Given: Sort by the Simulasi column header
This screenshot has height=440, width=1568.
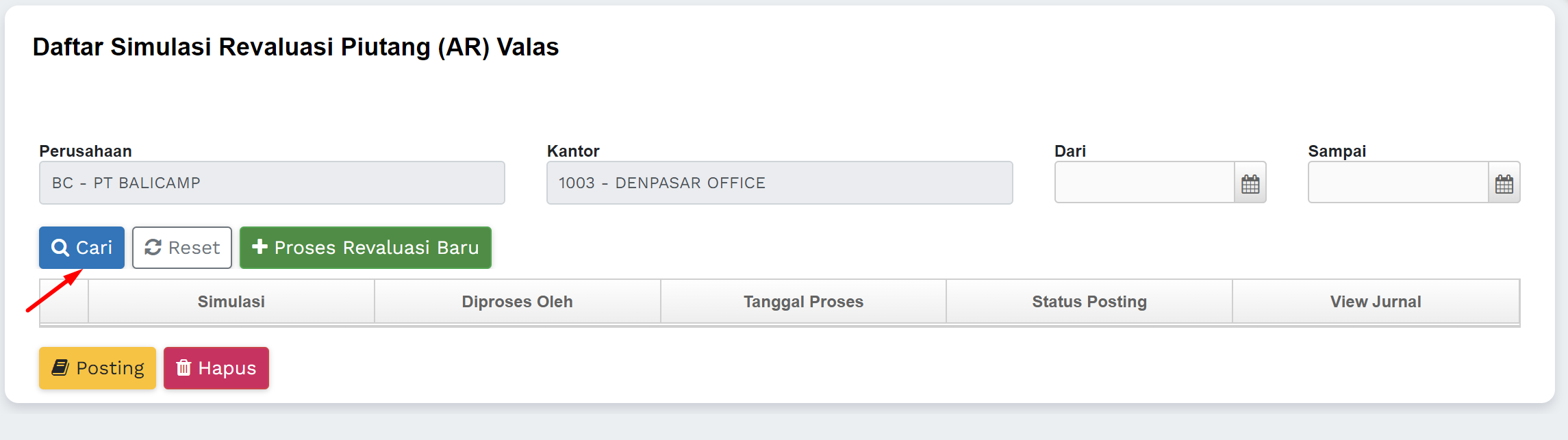Looking at the screenshot, I should tap(231, 302).
